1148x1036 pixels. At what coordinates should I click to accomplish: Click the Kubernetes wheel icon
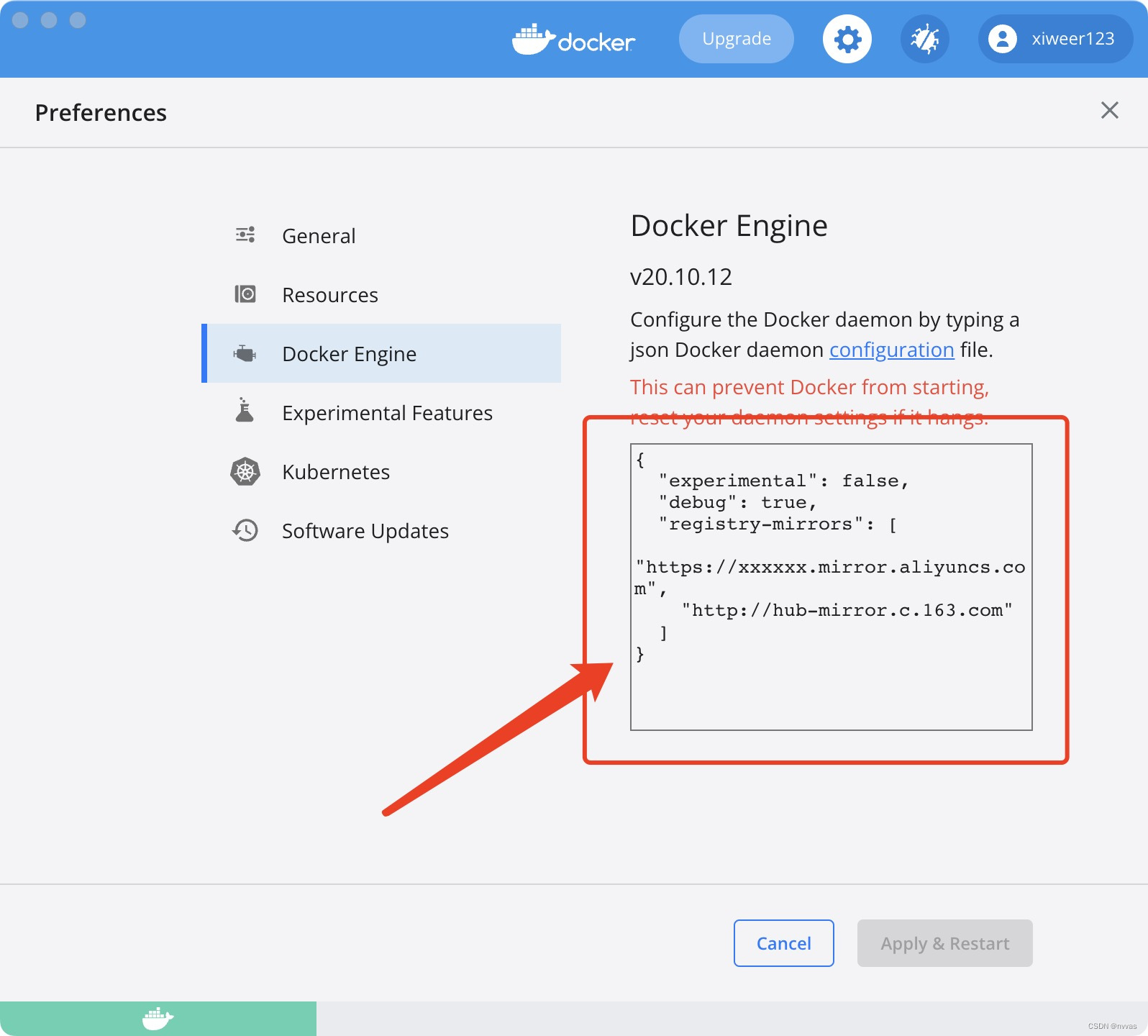[x=245, y=471]
